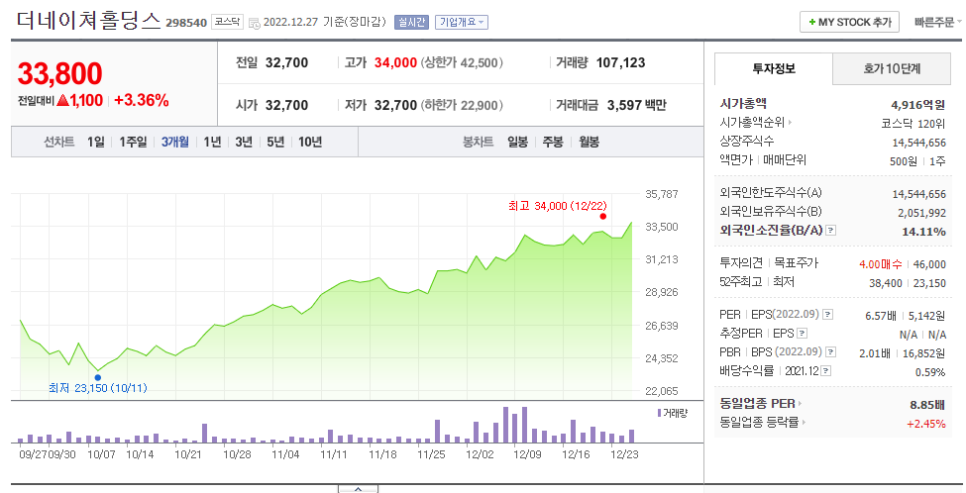Select the 5년 line chart period
This screenshot has height=493, width=966.
click(275, 142)
